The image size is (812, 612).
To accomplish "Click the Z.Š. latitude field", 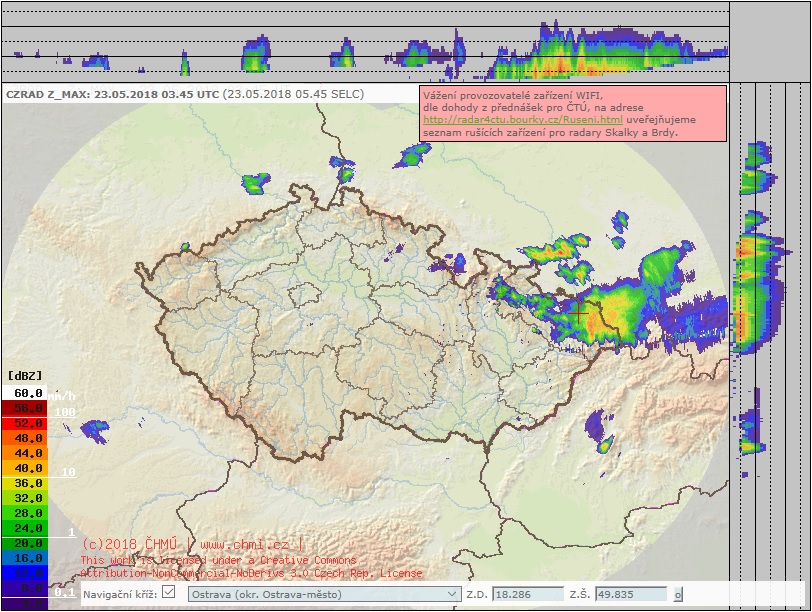I will pyautogui.click(x=630, y=595).
